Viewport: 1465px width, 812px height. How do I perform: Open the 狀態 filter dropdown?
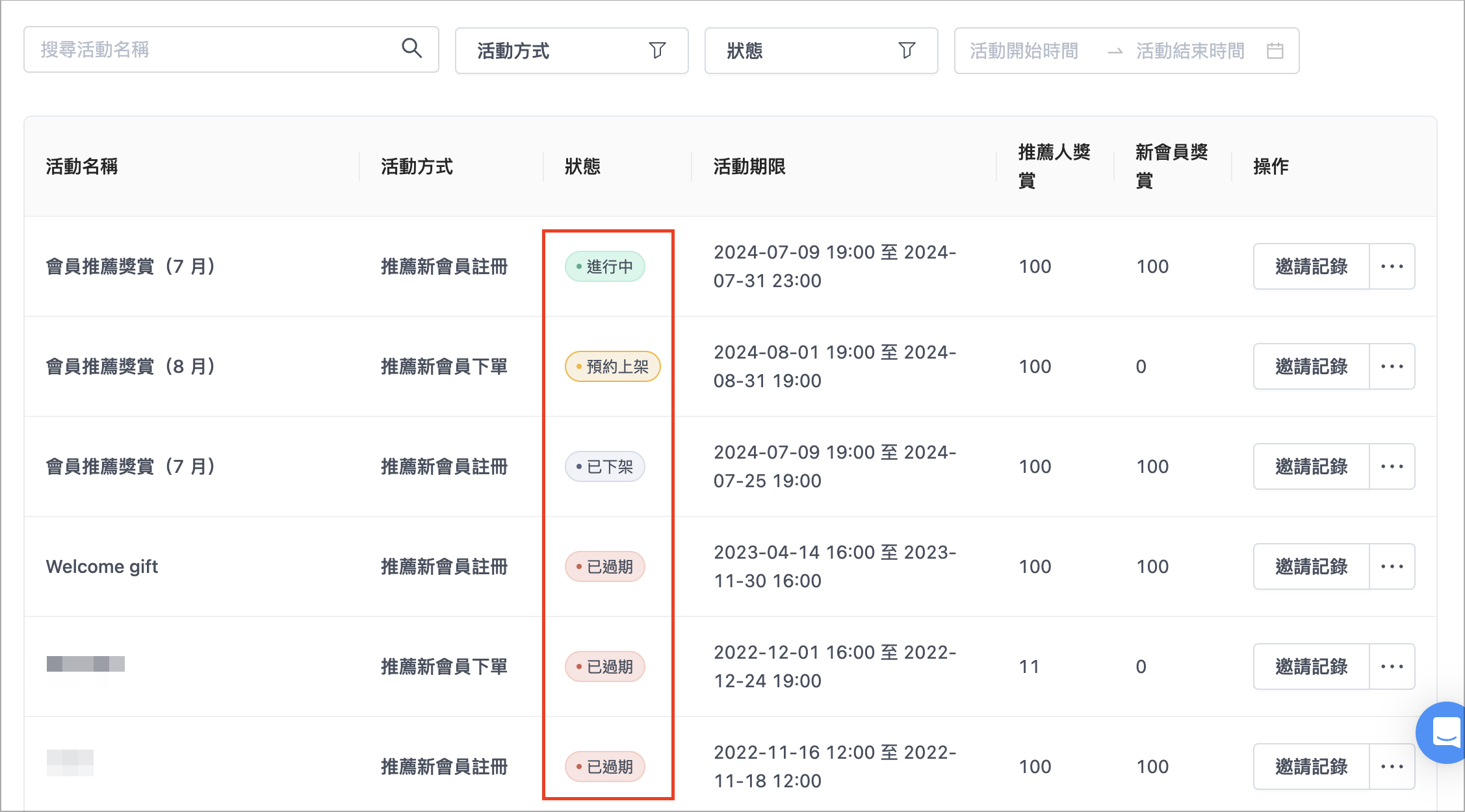click(x=821, y=51)
